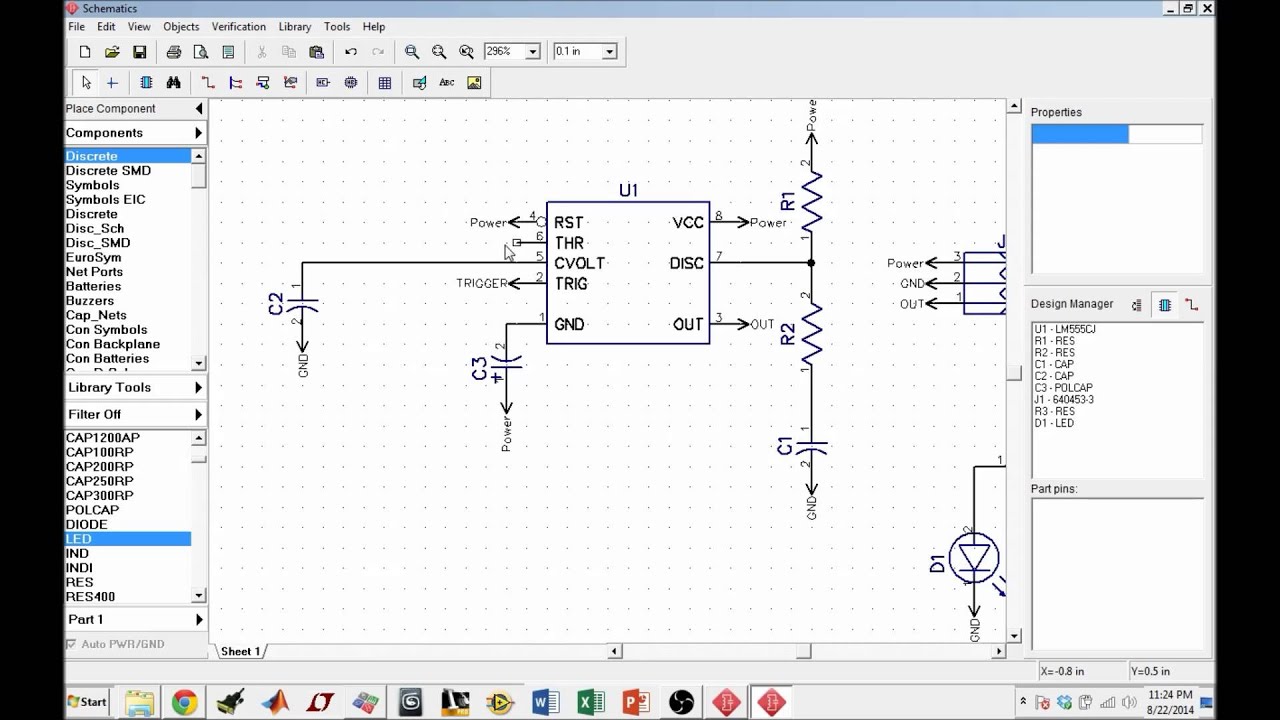This screenshot has width=1280, height=720.
Task: Open the Library menu
Action: [x=295, y=27]
